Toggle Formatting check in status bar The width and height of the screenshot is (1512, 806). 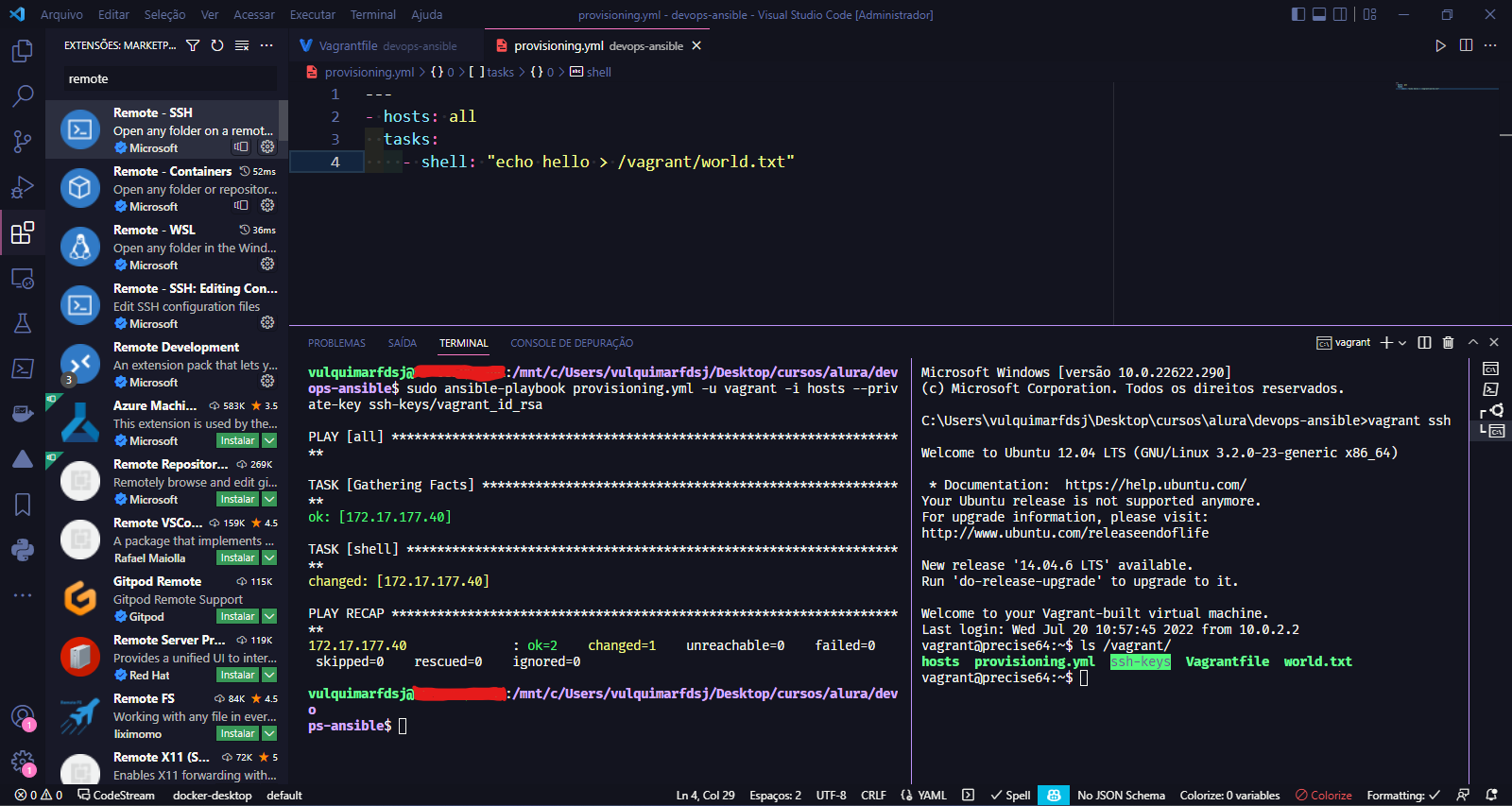coord(1403,796)
